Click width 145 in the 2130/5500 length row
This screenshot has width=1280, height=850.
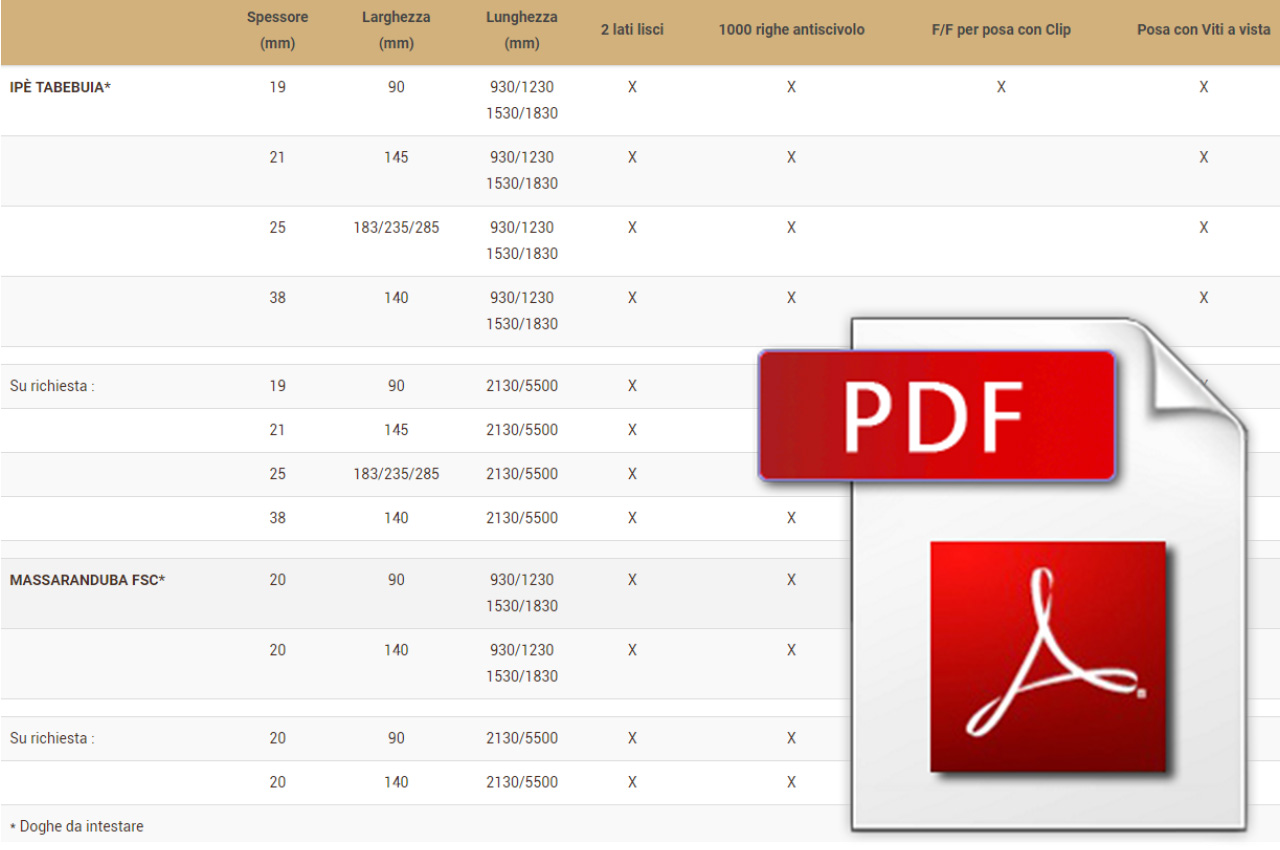coord(396,430)
